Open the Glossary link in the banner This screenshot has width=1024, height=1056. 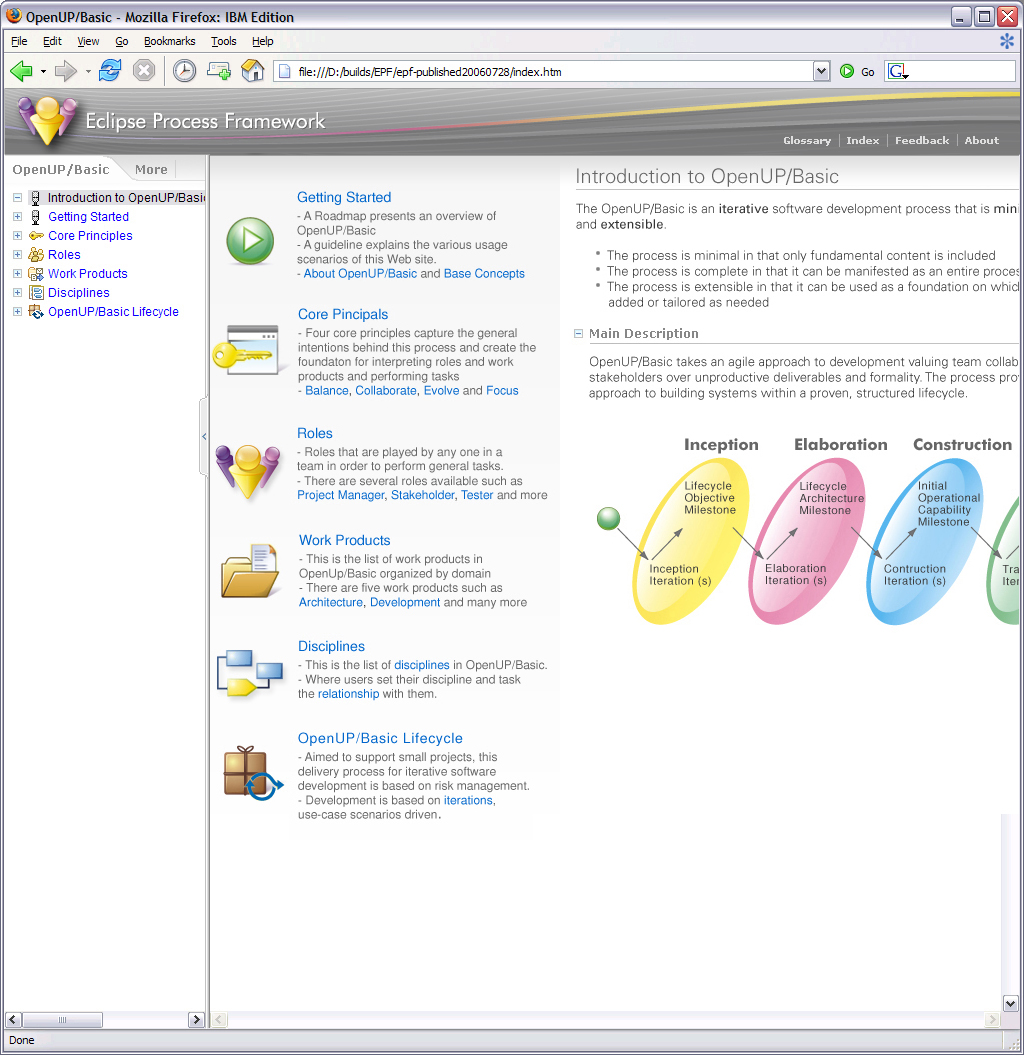point(807,140)
